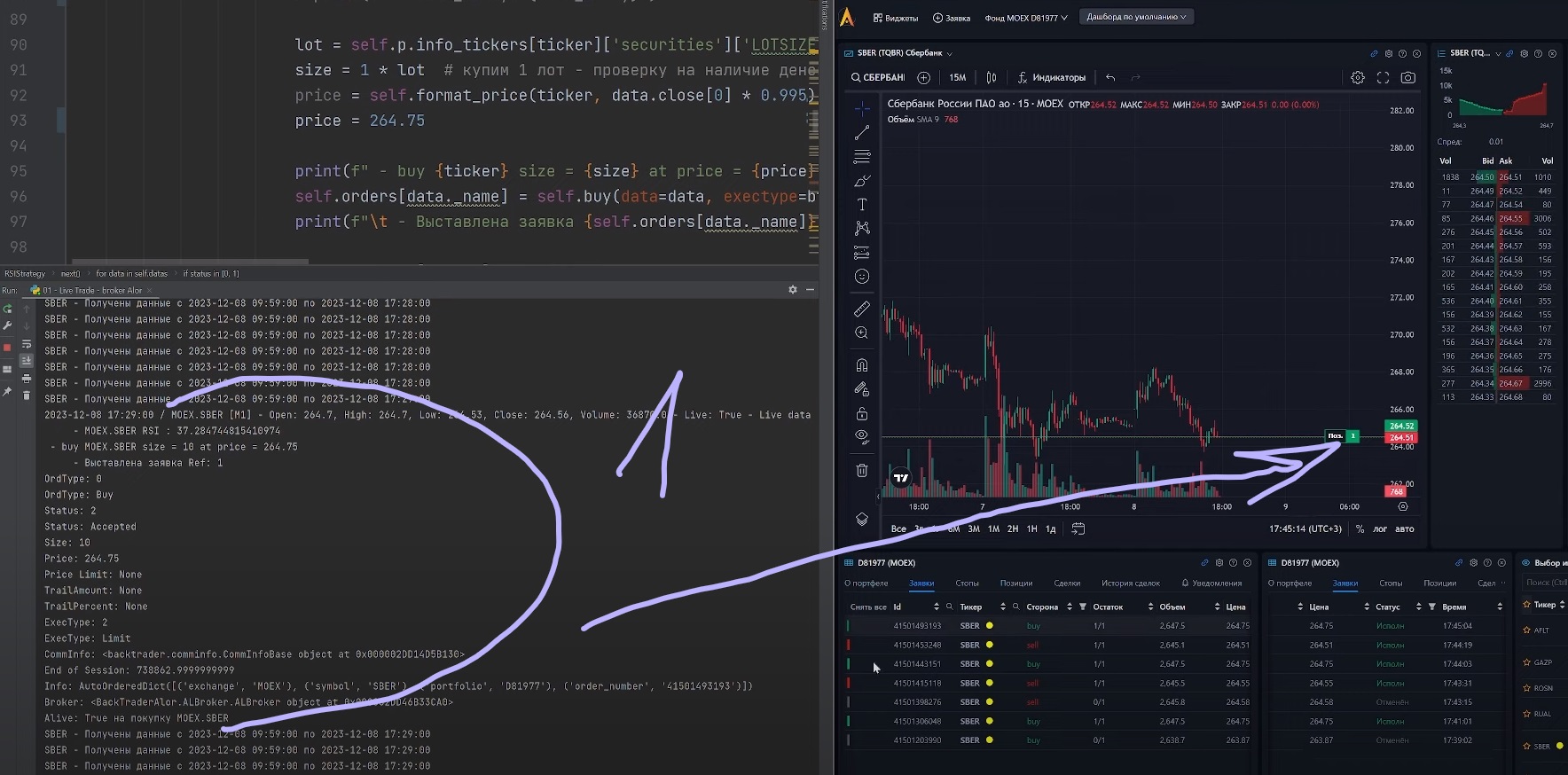The height and width of the screenshot is (775, 1568).
Task: Click the СБЕРБАНК symbol search field
Action: click(x=878, y=77)
